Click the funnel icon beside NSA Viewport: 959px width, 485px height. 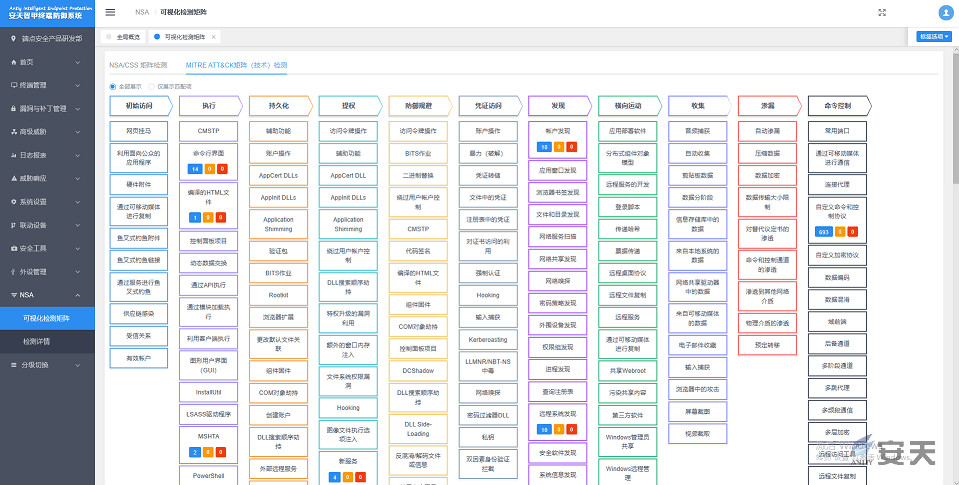click(13, 295)
